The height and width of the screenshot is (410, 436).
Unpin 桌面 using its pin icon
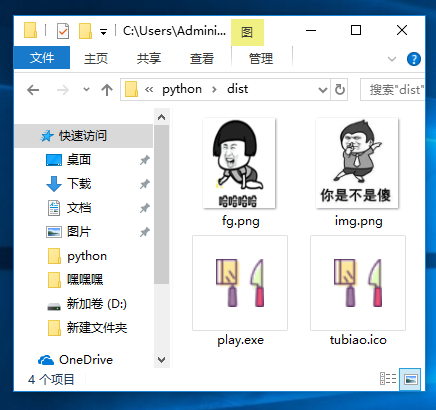click(144, 160)
